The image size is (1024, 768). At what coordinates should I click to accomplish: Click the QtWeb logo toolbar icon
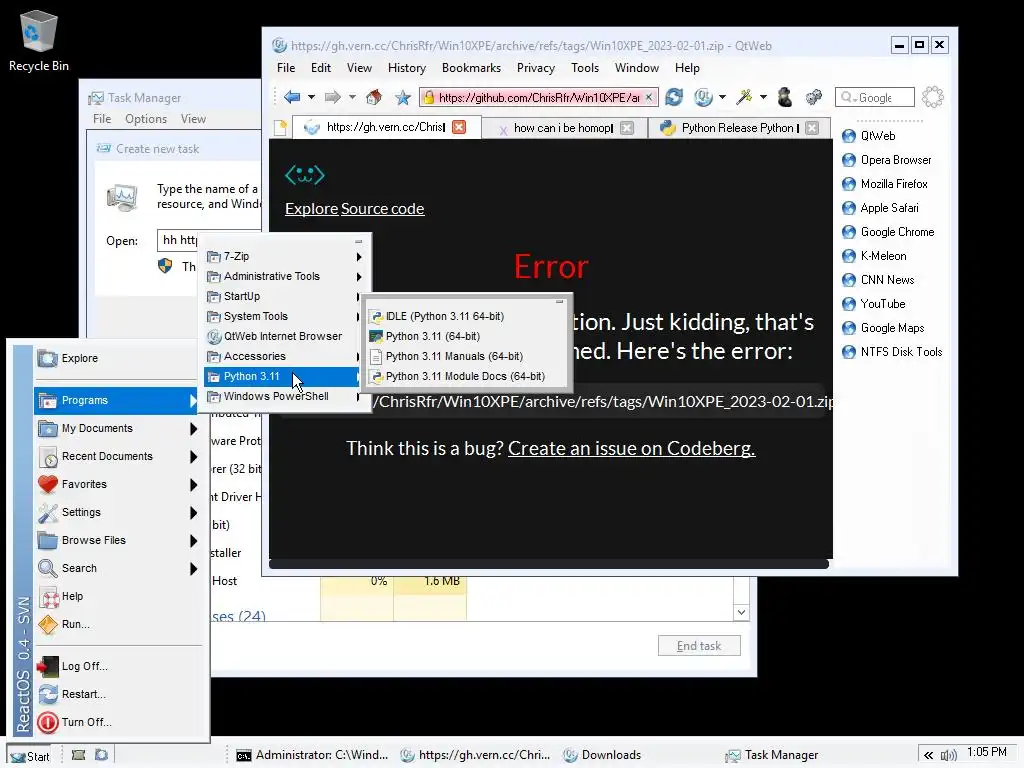(x=703, y=97)
